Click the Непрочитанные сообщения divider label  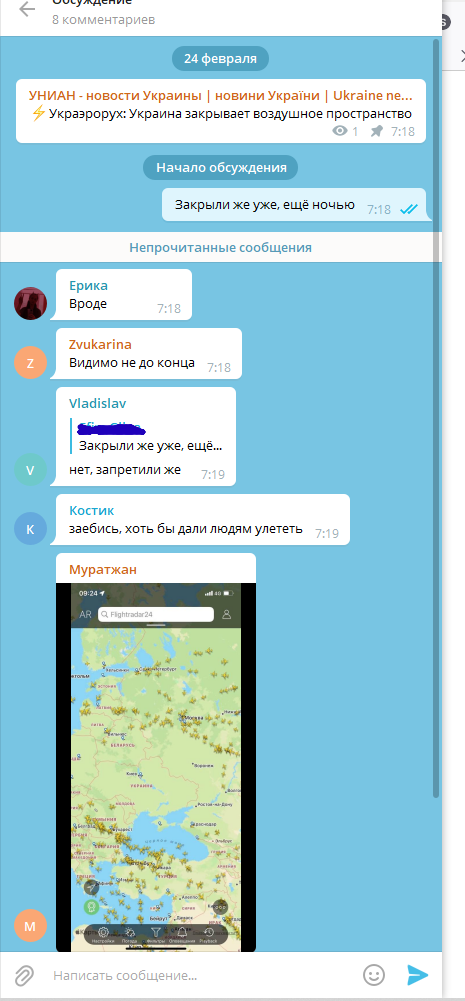click(220, 248)
